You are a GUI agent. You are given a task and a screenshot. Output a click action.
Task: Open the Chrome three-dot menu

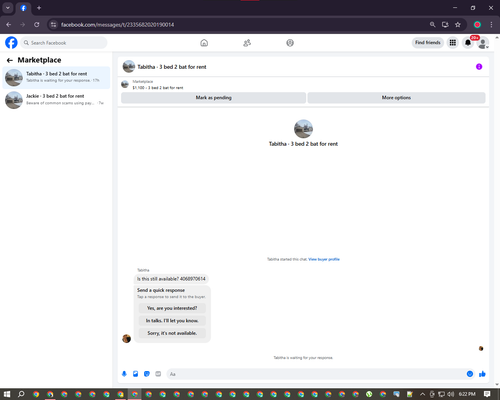pos(491,25)
